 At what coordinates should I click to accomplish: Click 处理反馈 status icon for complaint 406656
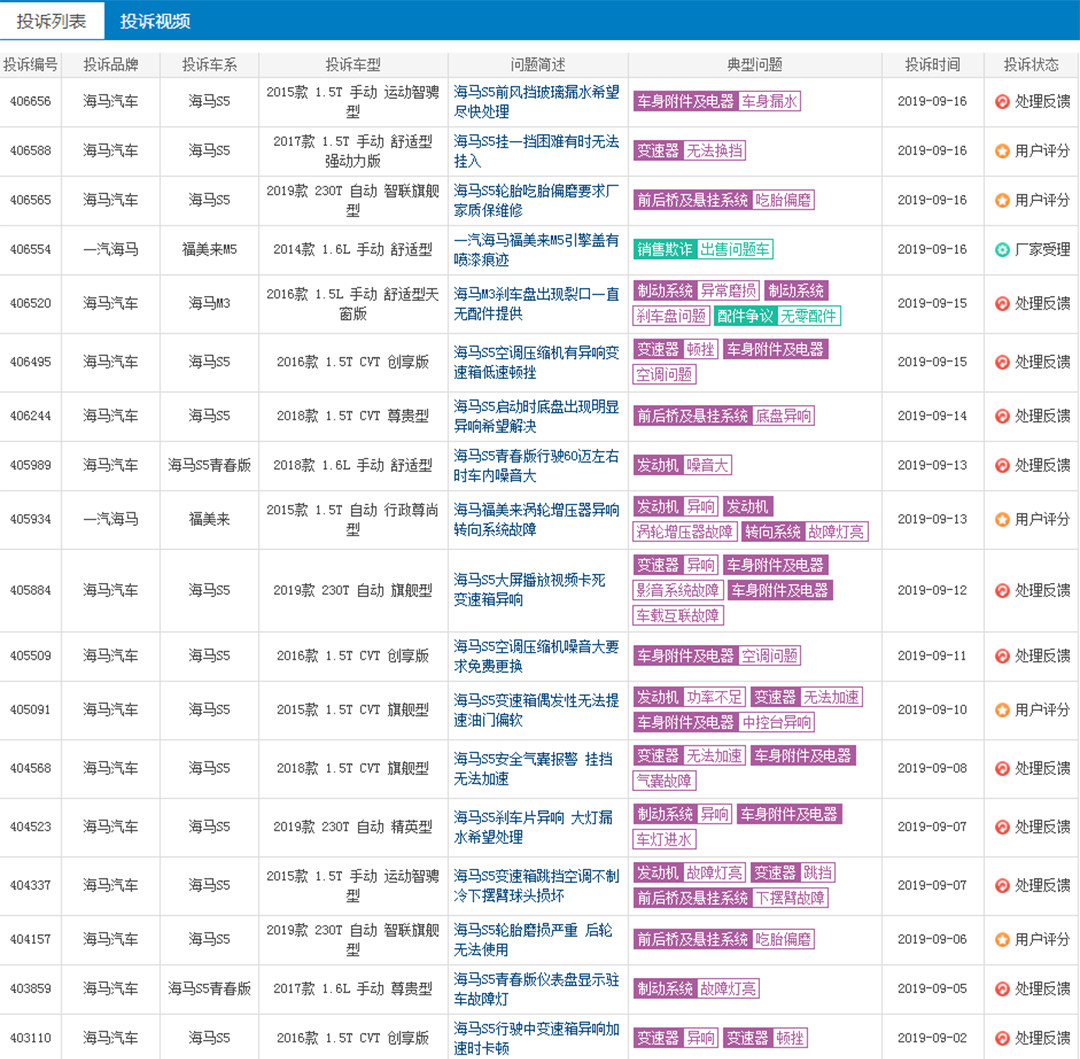(1002, 102)
